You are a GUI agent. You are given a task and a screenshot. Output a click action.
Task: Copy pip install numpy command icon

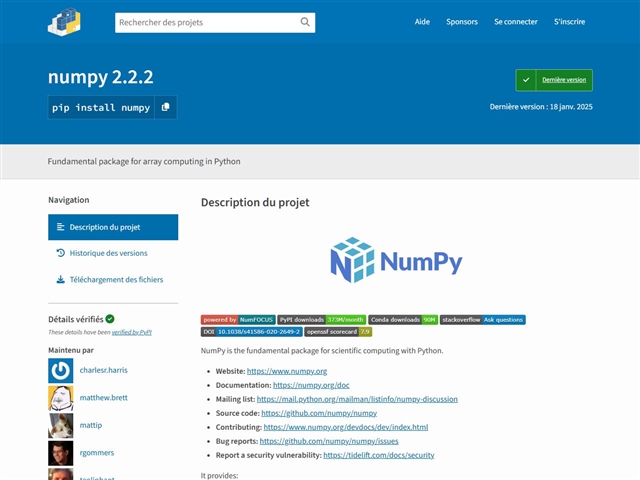click(165, 107)
